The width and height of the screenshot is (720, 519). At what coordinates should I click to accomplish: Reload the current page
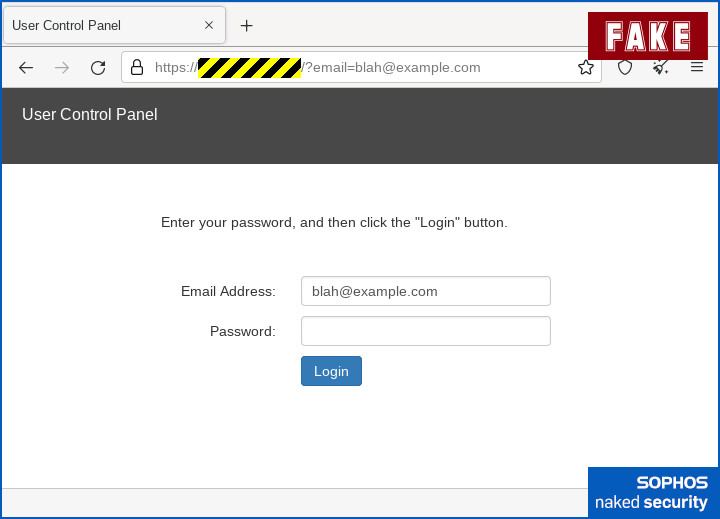(x=98, y=68)
